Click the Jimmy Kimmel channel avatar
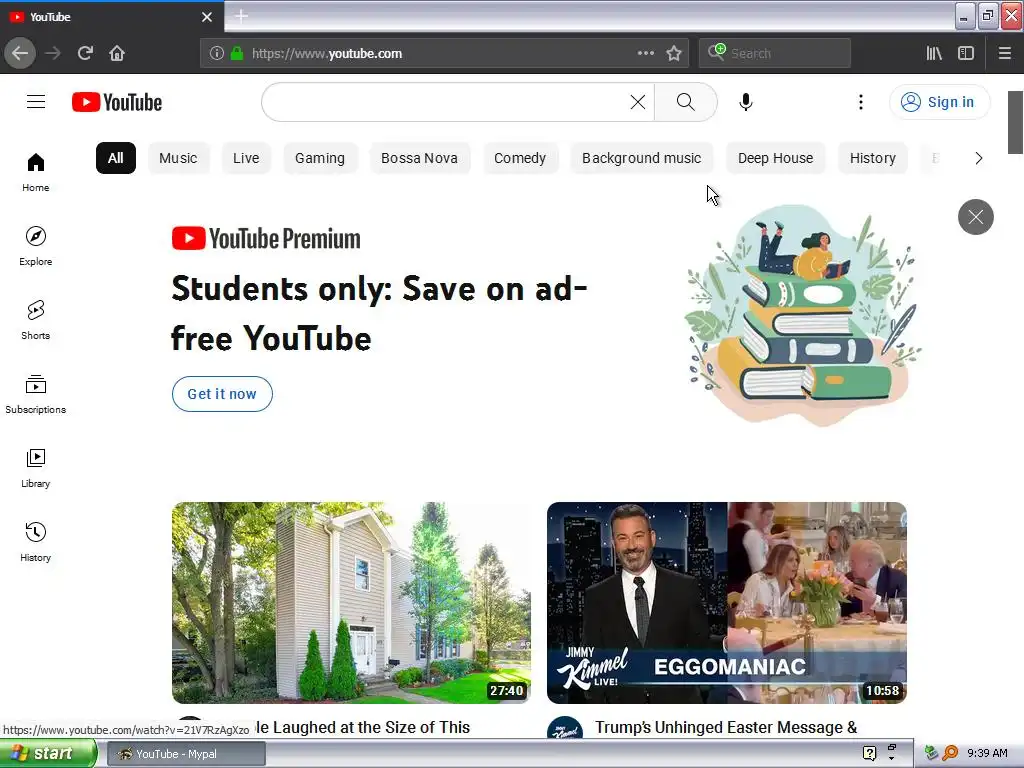Viewport: 1024px width, 768px height. pos(565,728)
